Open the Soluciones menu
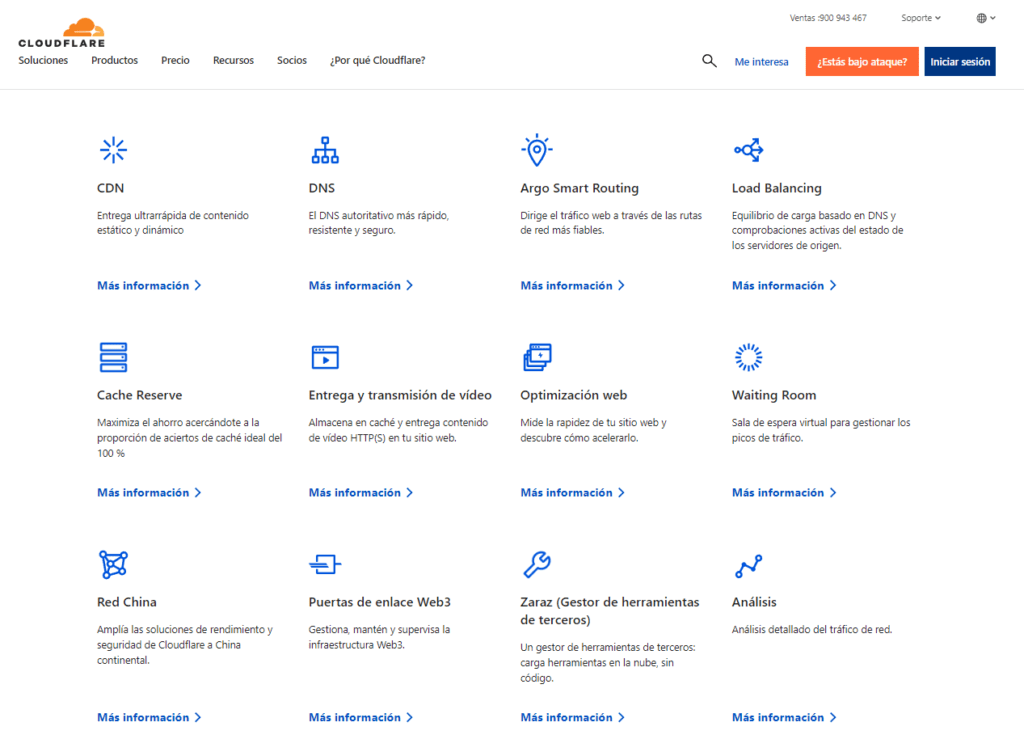This screenshot has width=1024, height=735. coord(43,60)
